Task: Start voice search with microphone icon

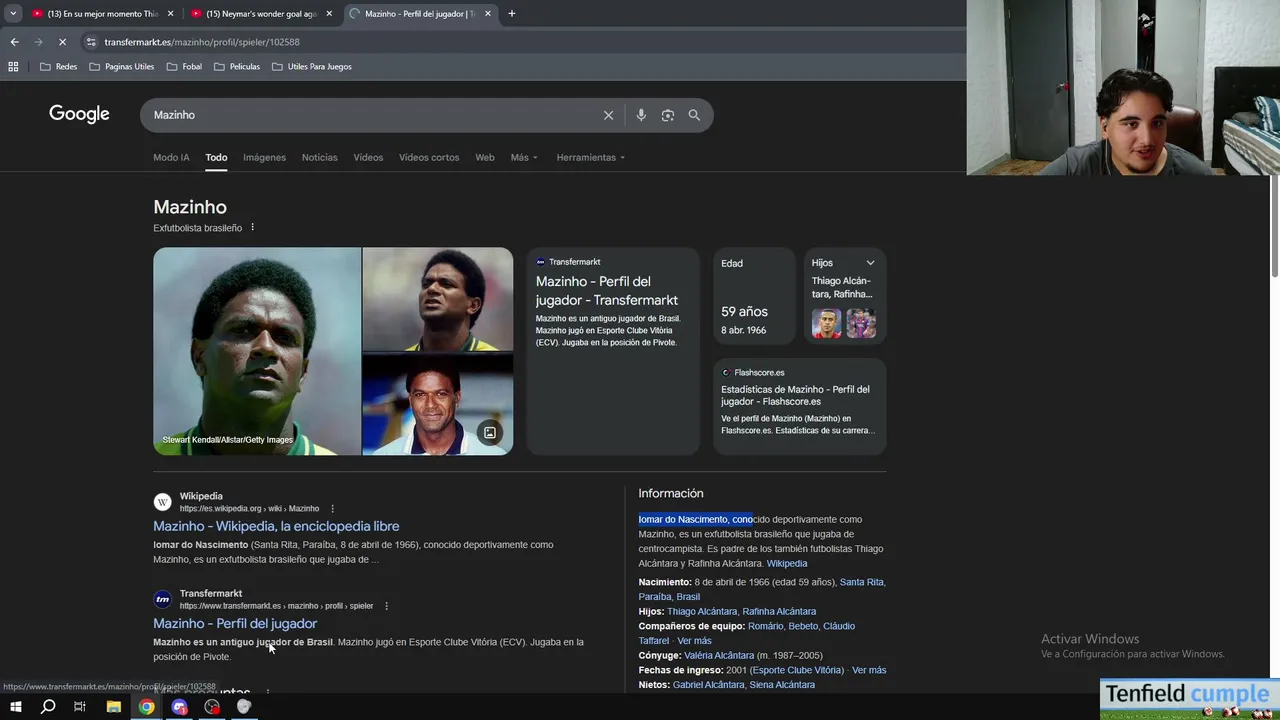Action: pyautogui.click(x=641, y=115)
